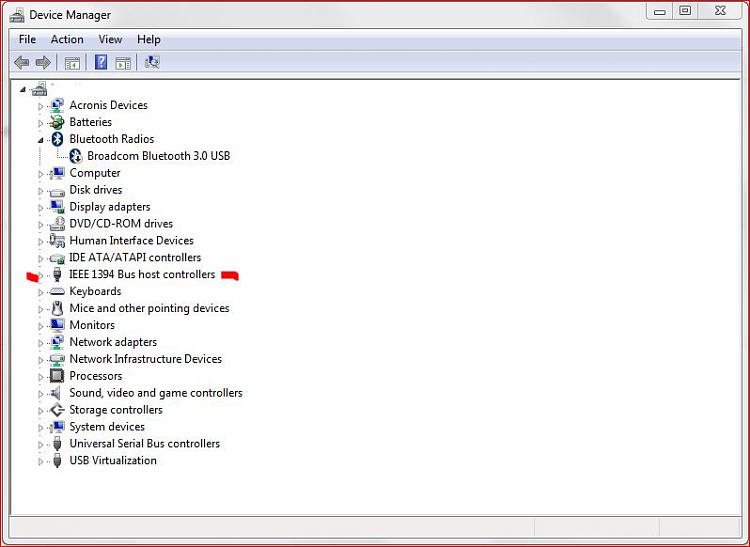Expand the Batteries node
Image resolution: width=750 pixels, height=547 pixels.
41,123
